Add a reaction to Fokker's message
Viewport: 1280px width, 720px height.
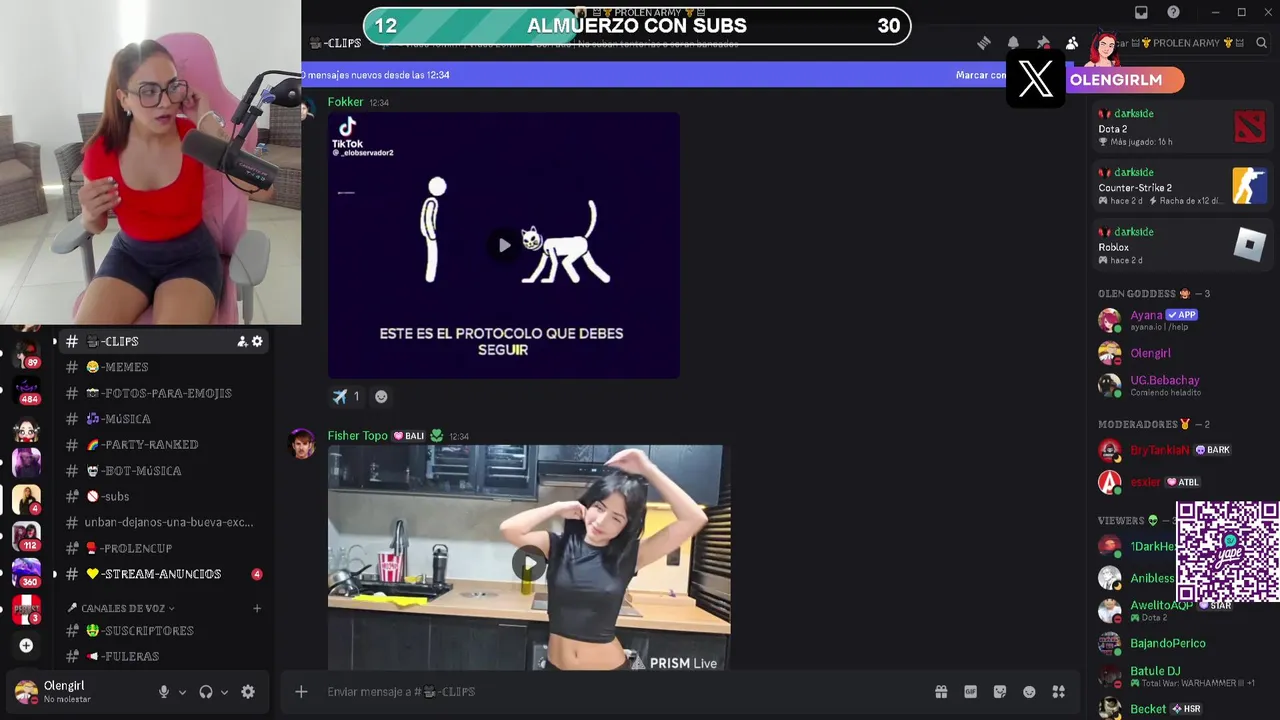[x=381, y=396]
